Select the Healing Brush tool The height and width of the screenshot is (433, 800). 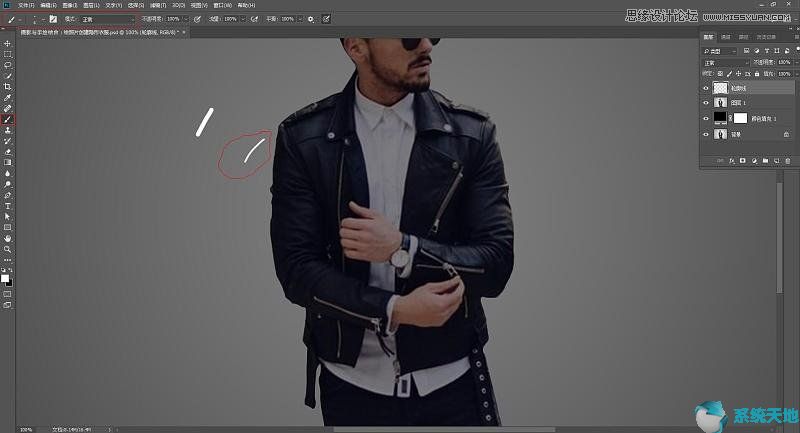(x=7, y=108)
